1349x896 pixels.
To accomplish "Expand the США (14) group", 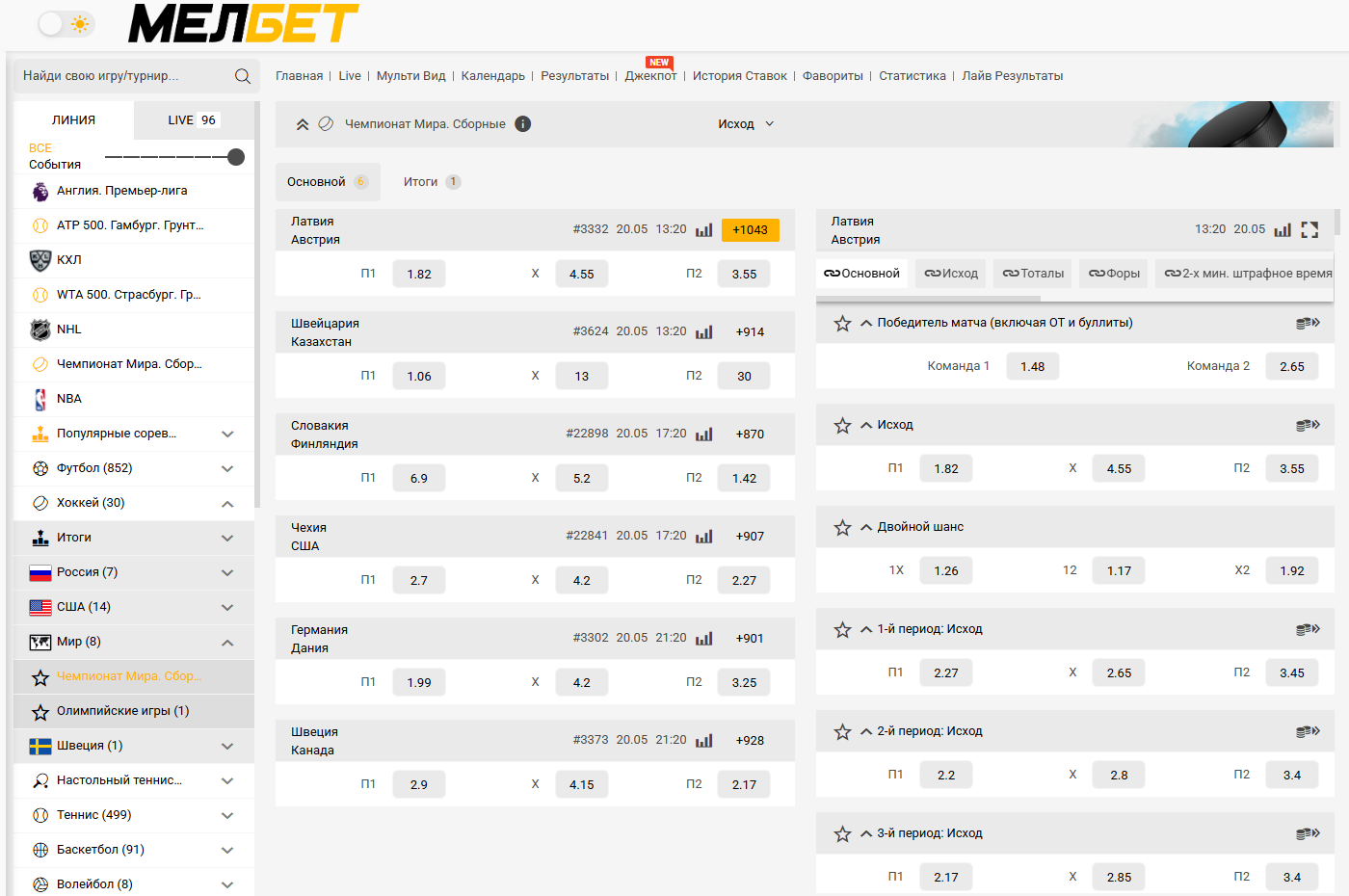I will (227, 607).
